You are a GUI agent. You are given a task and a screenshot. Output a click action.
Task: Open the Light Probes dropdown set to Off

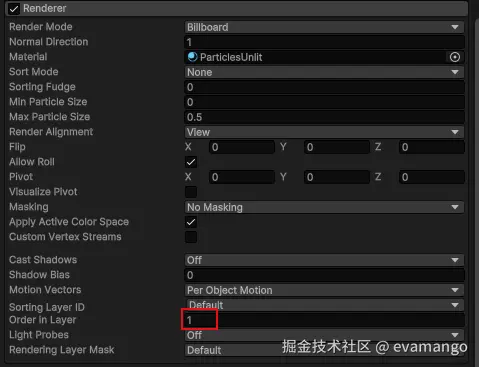pos(324,335)
